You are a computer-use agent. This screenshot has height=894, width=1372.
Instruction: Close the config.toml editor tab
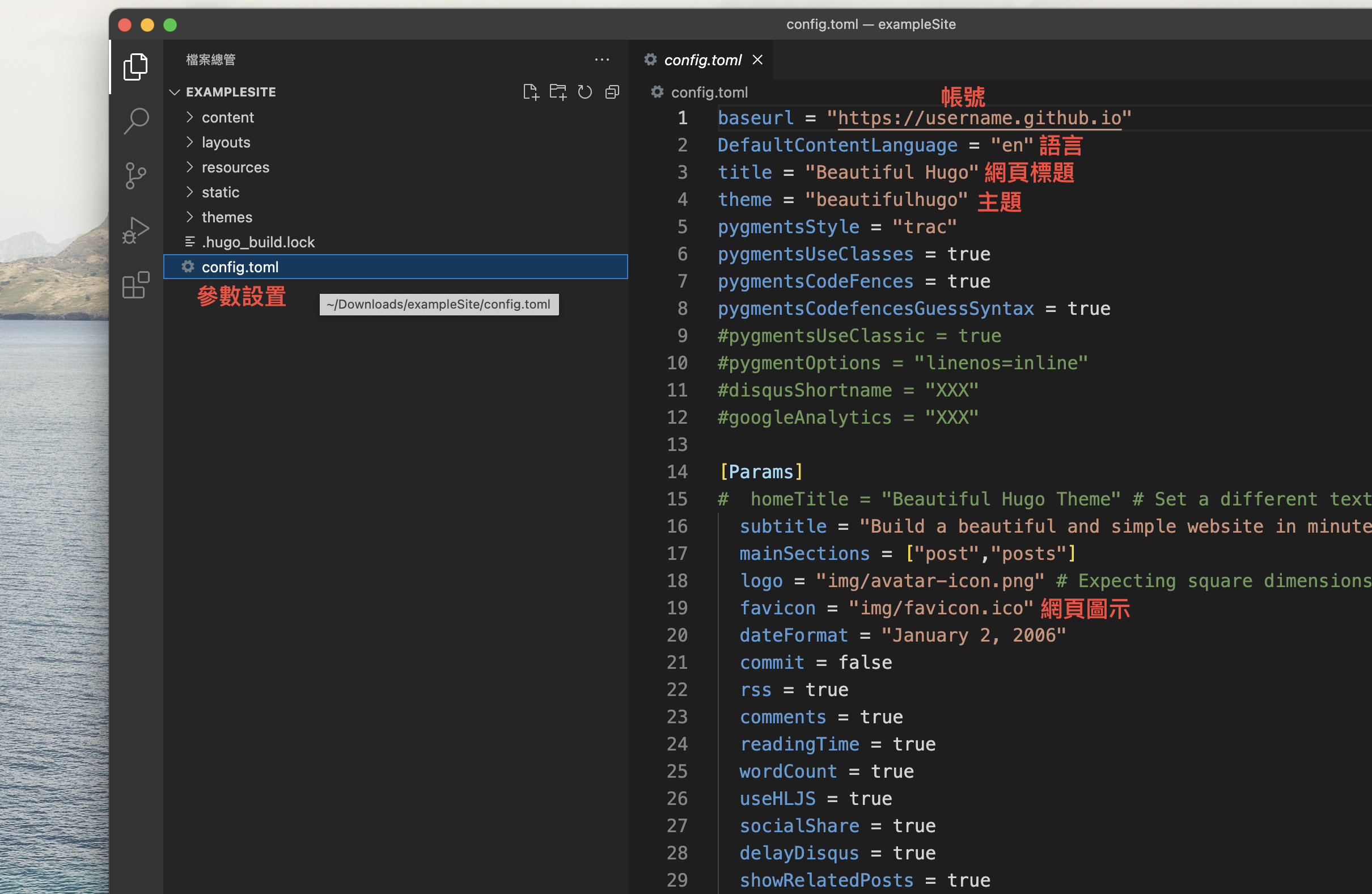pos(757,60)
